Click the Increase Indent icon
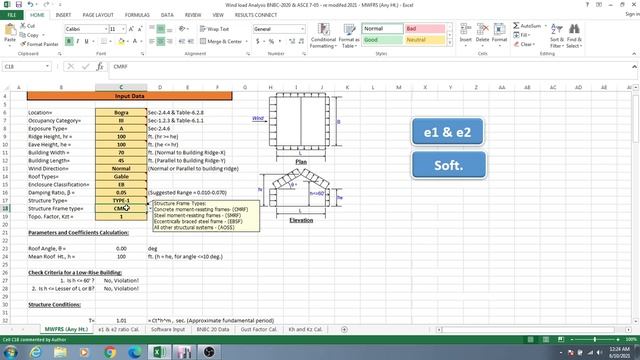Screen dimensions: 640x360 click(191, 41)
